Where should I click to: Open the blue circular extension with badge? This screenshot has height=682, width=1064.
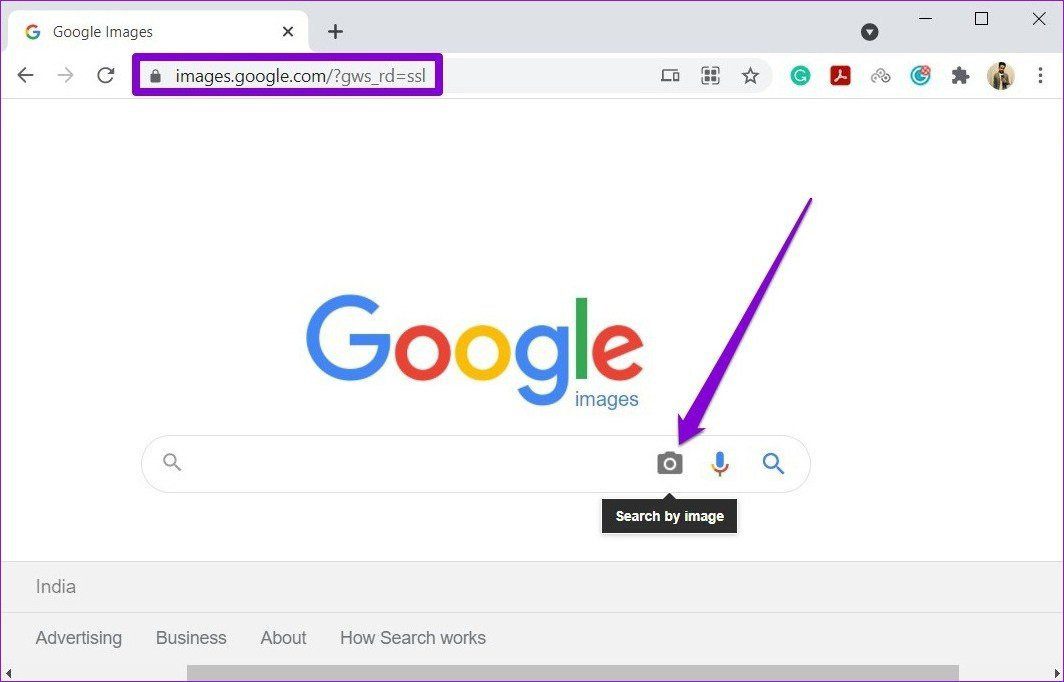click(920, 76)
